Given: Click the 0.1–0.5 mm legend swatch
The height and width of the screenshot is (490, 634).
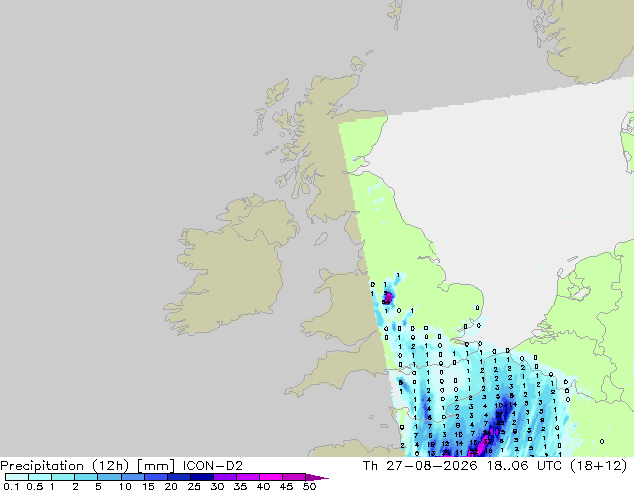Looking at the screenshot, I should coord(17,477).
